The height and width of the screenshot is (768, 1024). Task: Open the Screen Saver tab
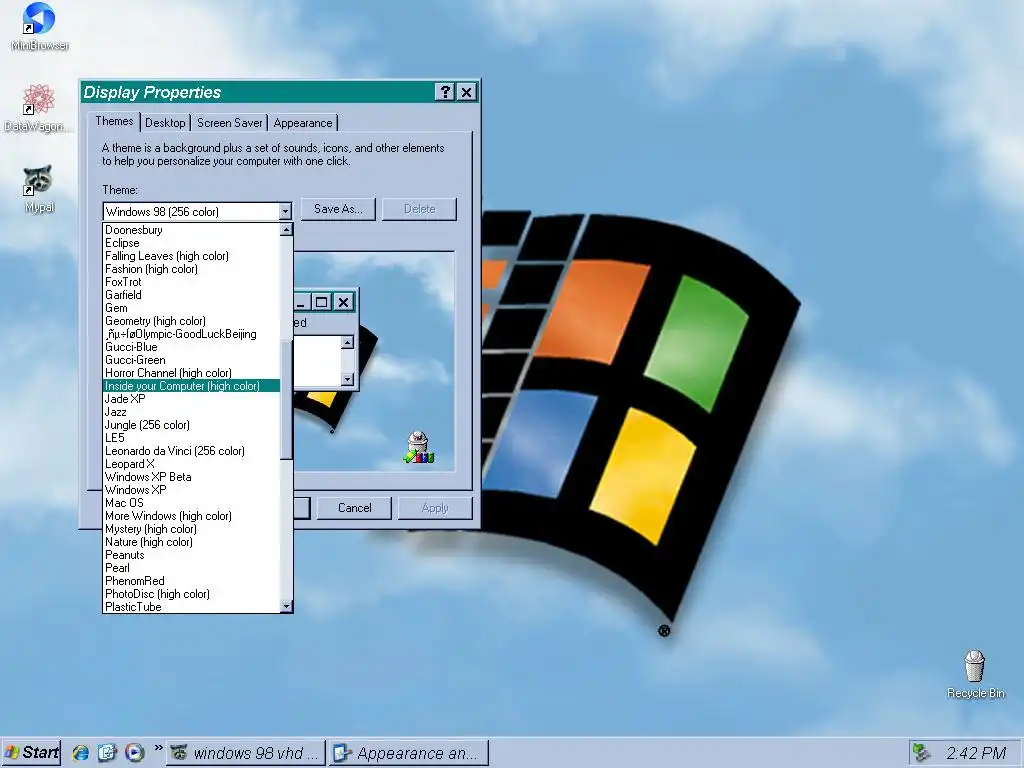point(229,123)
